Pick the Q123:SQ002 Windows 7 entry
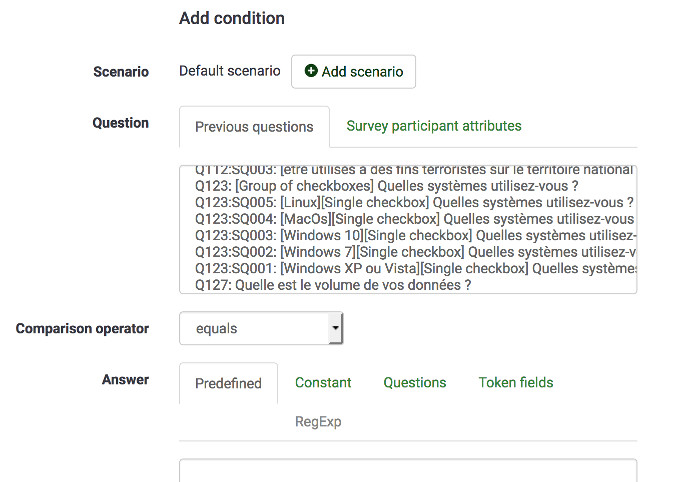 [410, 252]
